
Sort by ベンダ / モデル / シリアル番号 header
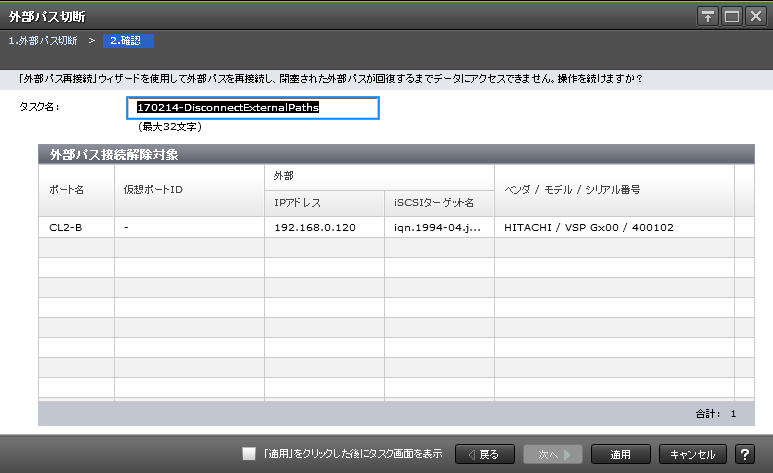(614, 190)
